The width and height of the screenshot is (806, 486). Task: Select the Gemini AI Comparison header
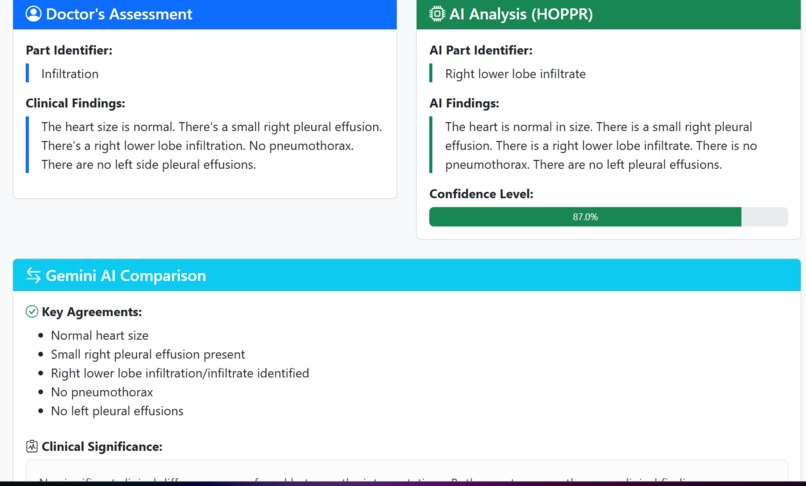(407, 275)
